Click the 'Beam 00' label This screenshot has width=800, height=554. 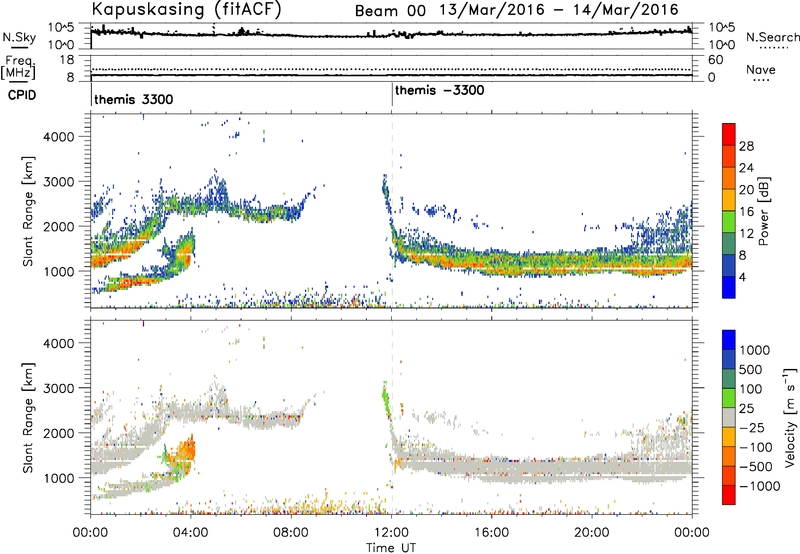point(390,11)
